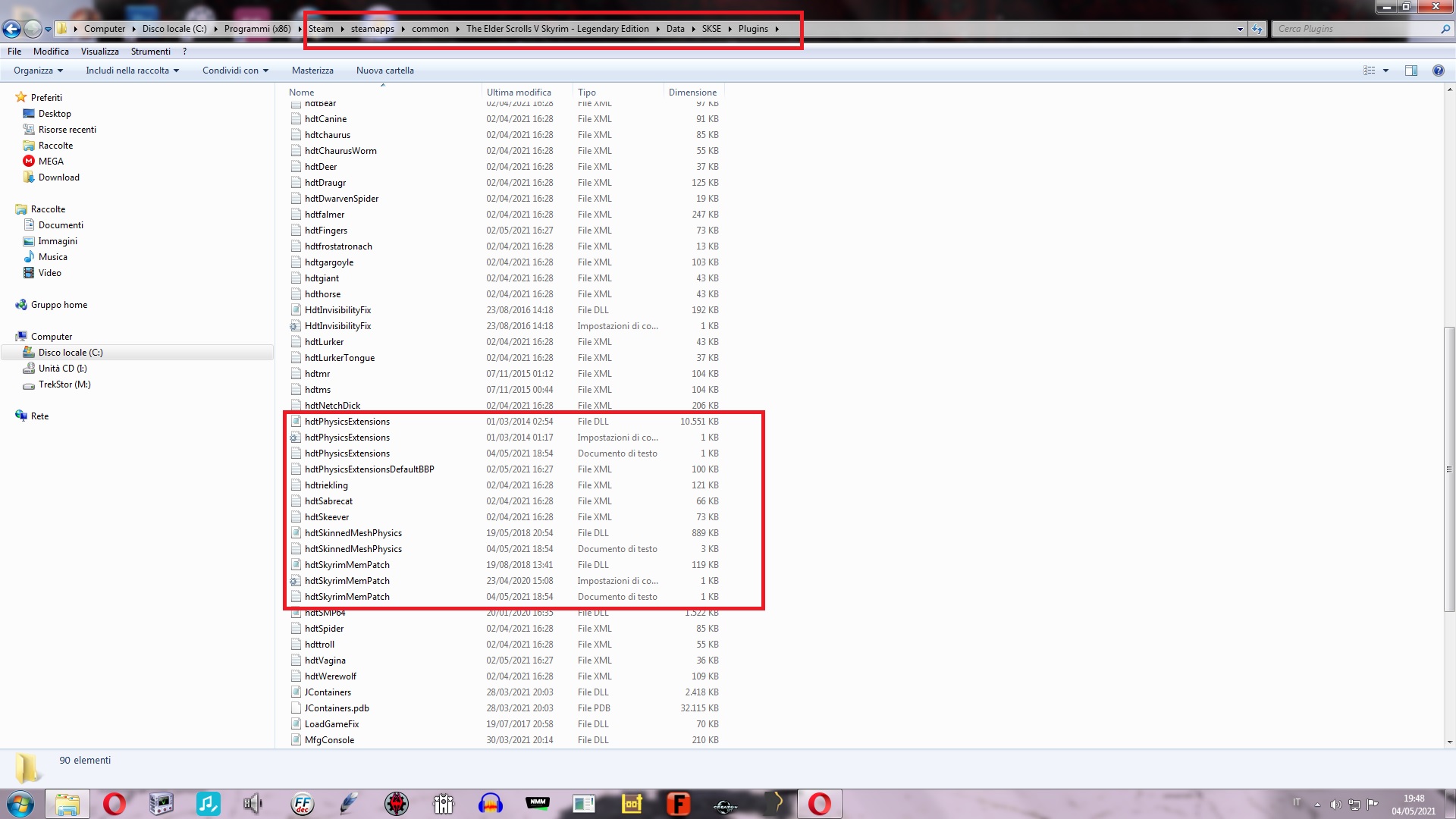Click the search magnifier icon

[x=1445, y=29]
